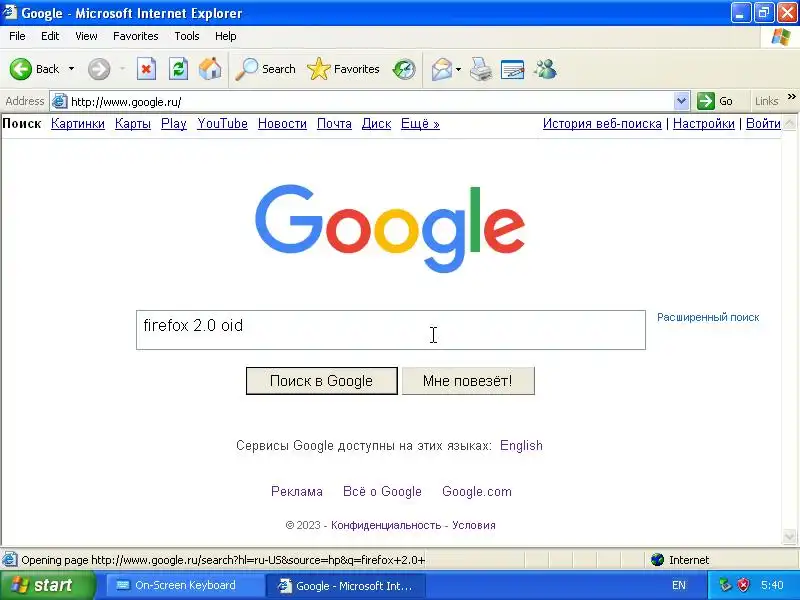Click the red security shield tray icon
This screenshot has width=800, height=600.
click(x=744, y=585)
